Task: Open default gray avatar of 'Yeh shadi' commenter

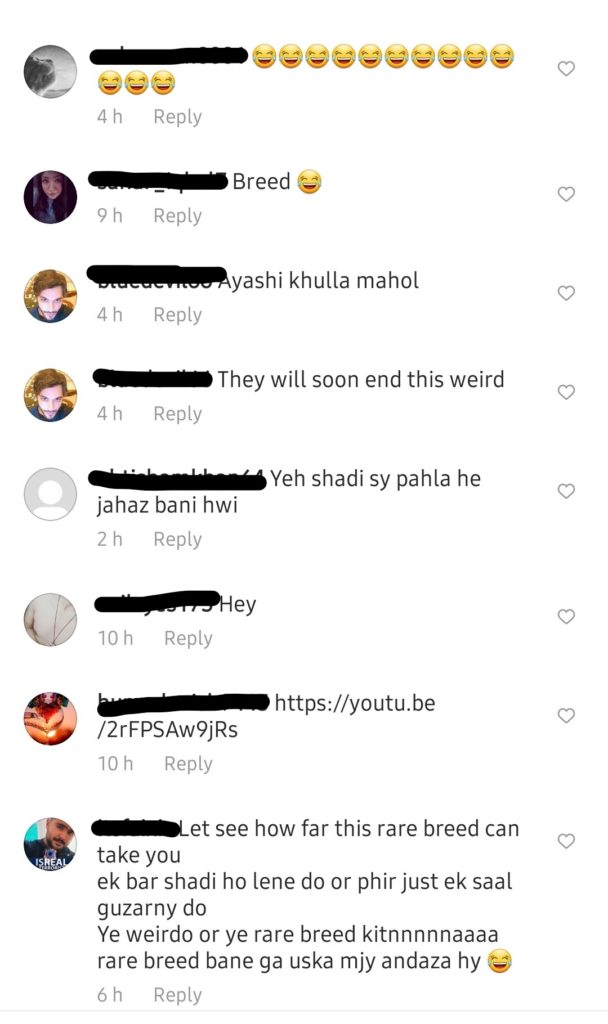Action: 50,494
